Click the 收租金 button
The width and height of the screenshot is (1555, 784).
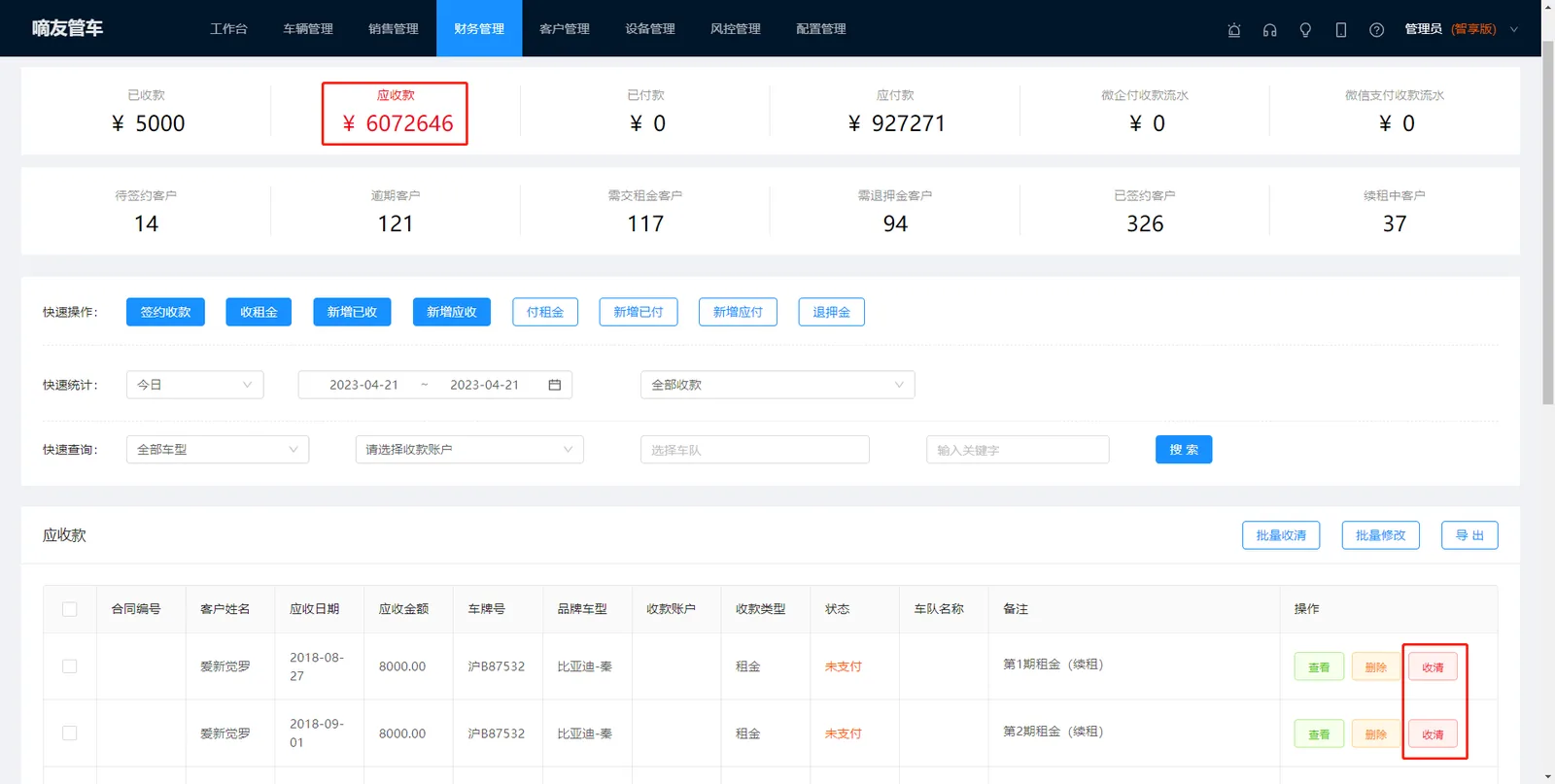click(259, 312)
